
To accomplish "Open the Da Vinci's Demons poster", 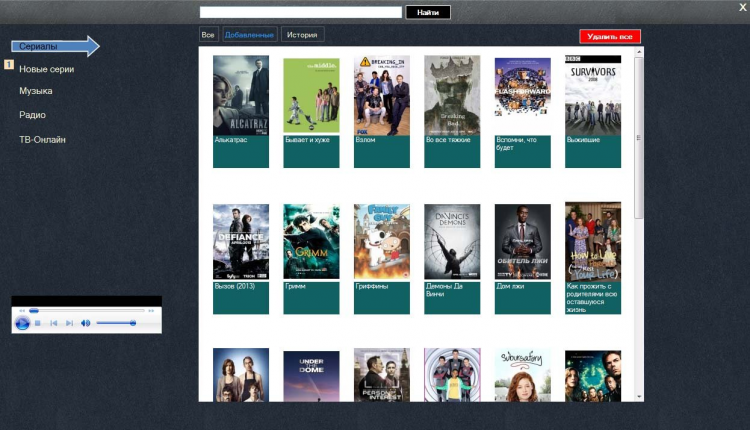I will coord(452,242).
